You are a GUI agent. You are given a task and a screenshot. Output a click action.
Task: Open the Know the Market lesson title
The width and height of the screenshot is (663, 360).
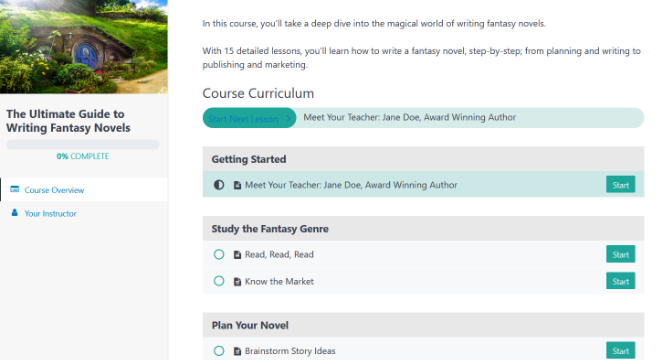click(x=279, y=281)
